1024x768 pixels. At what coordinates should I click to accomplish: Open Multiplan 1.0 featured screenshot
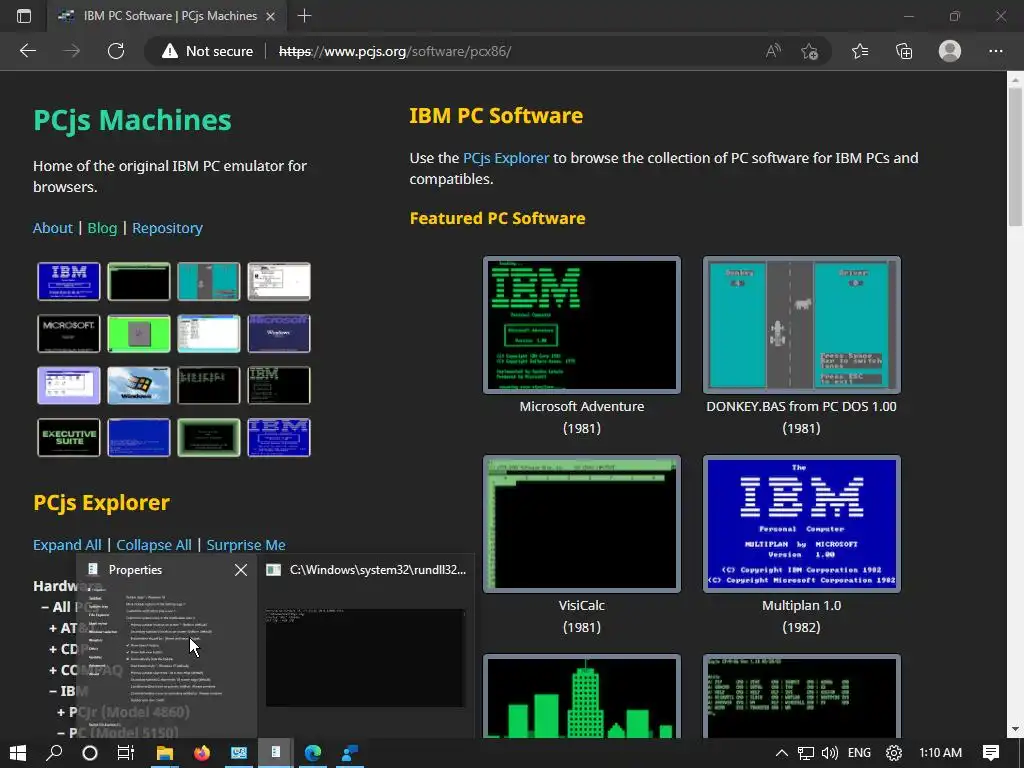click(802, 524)
